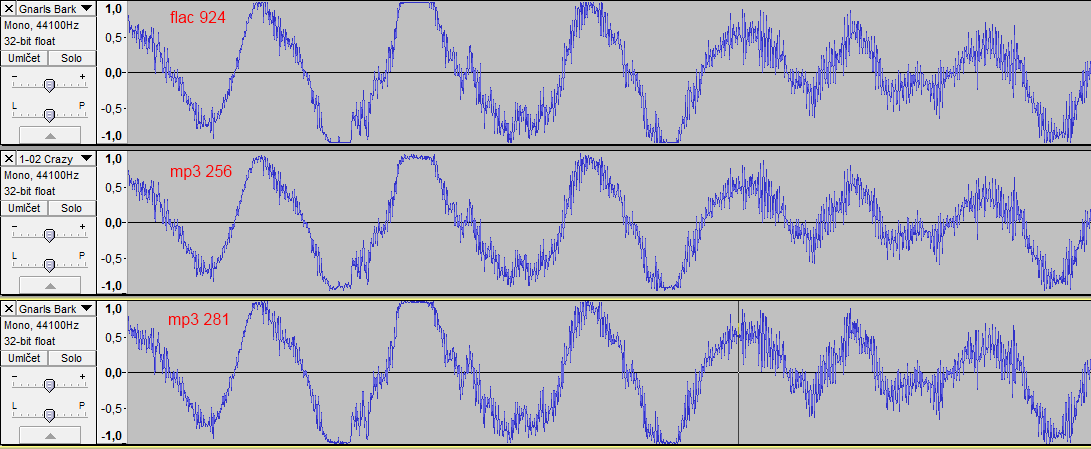Click the 'Mono, 44100Hz' text of the top track
This screenshot has height=449, width=1091.
click(41, 25)
